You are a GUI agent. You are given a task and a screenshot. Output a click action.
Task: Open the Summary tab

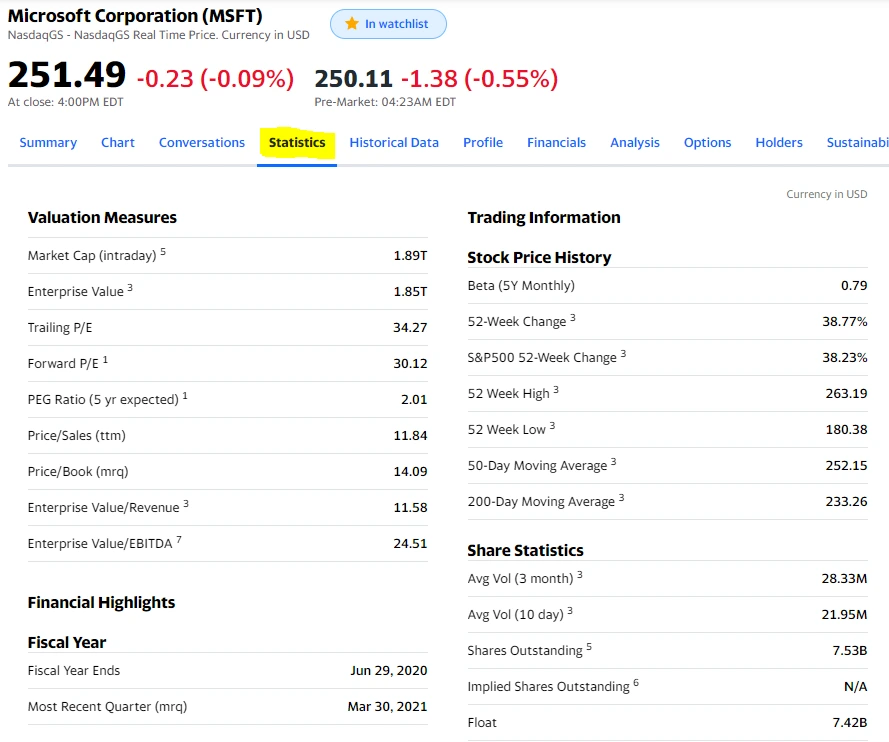48,142
